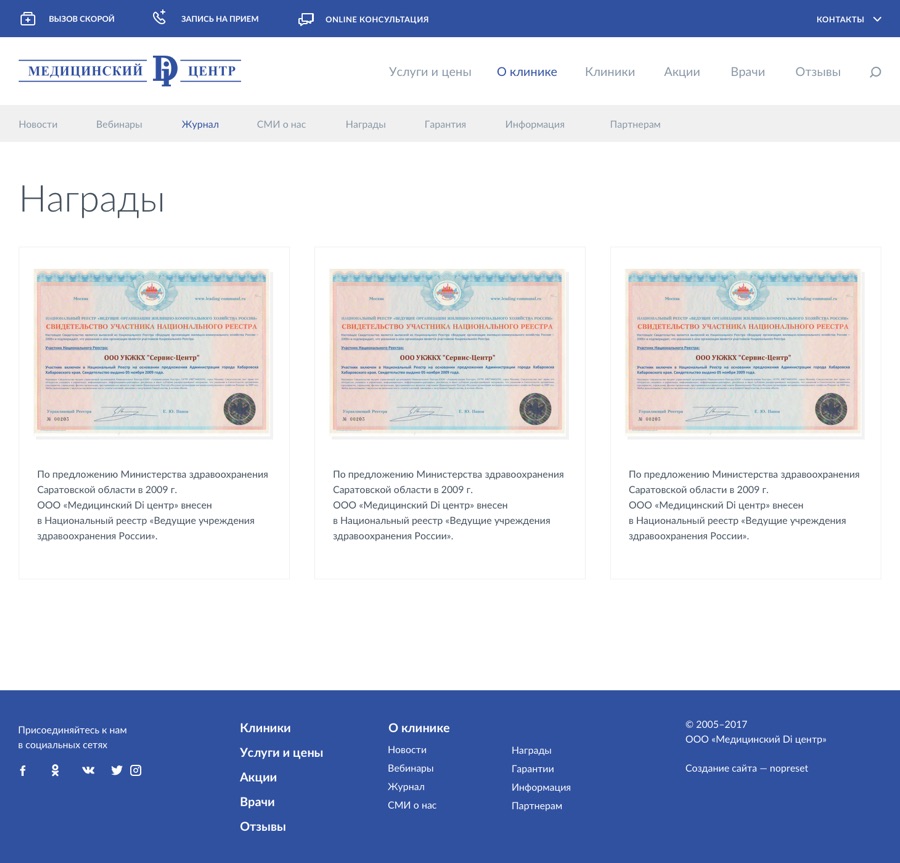Viewport: 900px width, 863px height.
Task: Click footer Клиники heading link
Action: (x=265, y=728)
